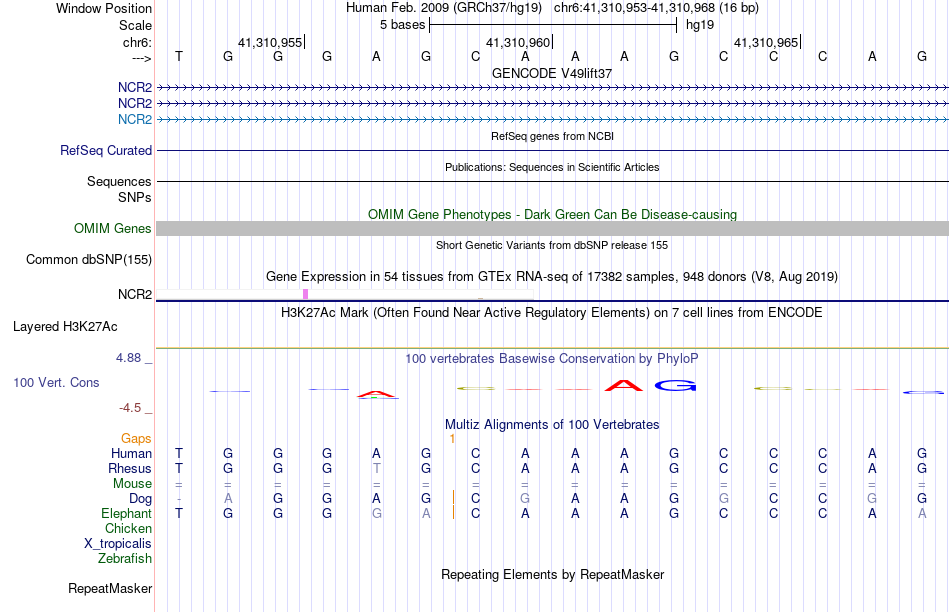Click the hg19 text beside the scale bar
Viewport: 950px width, 612px height.
pos(700,25)
